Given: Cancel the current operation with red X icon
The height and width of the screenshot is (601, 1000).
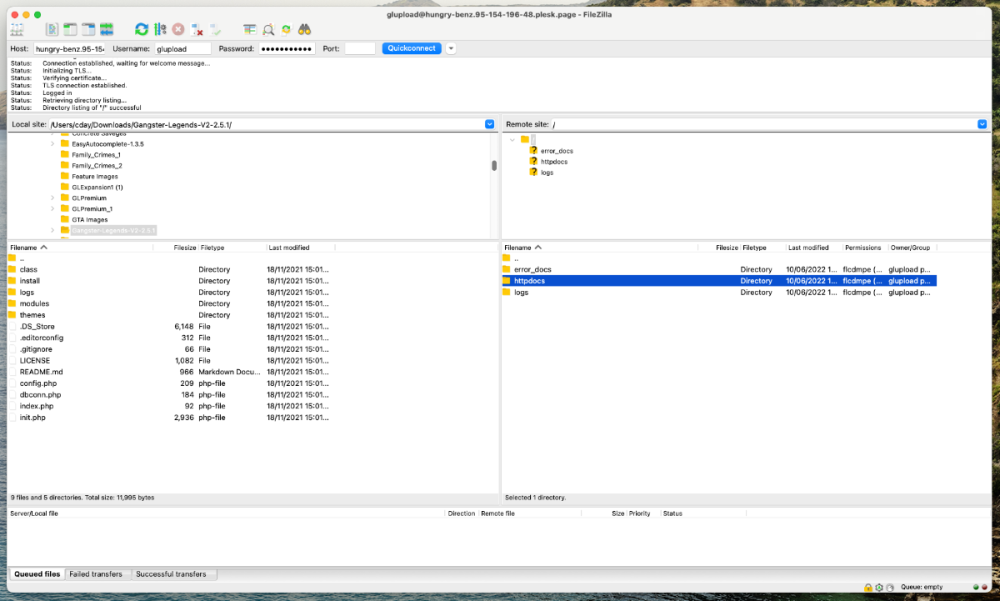Looking at the screenshot, I should coord(178,30).
